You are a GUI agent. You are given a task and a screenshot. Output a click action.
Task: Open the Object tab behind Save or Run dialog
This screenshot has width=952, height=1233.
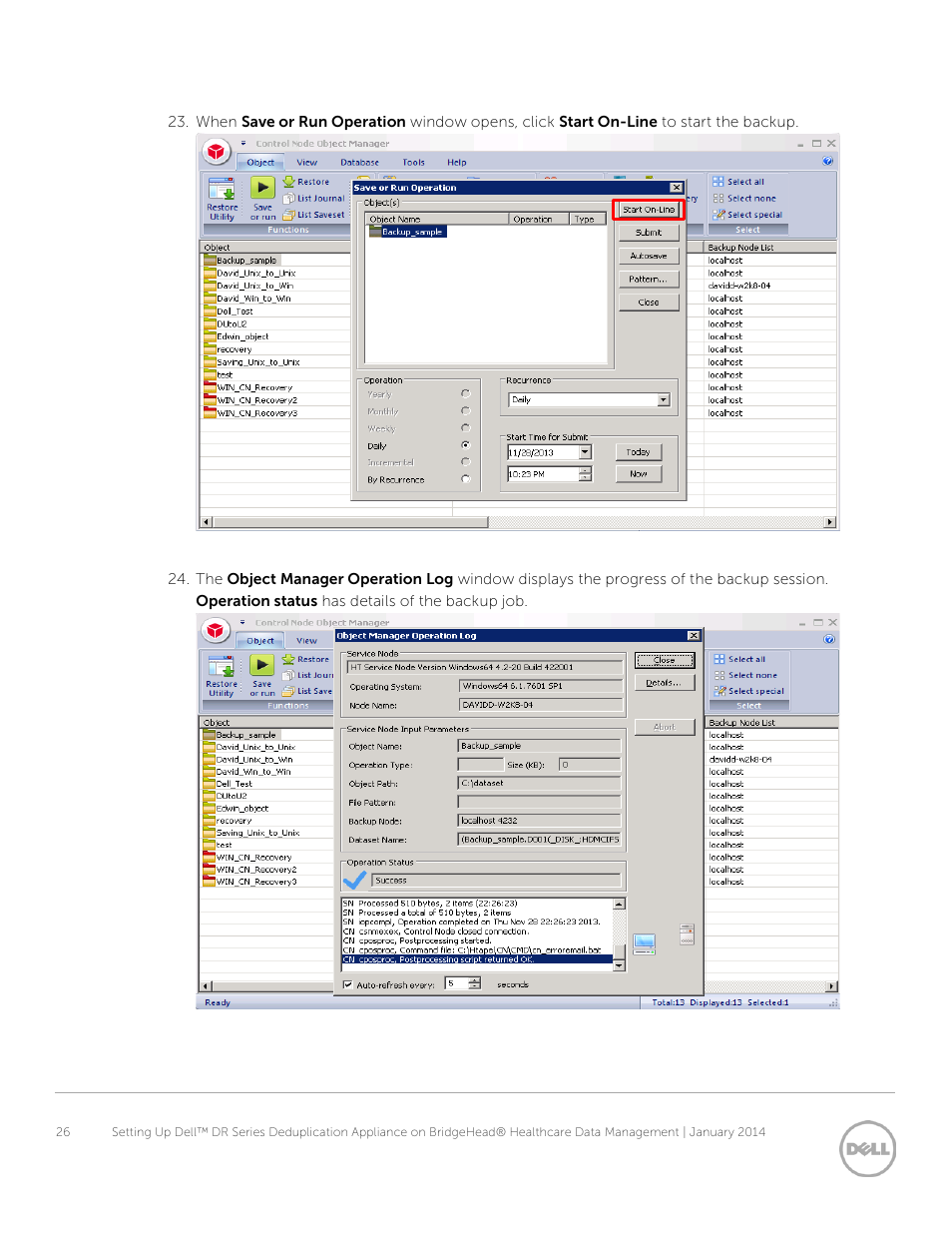coord(260,162)
